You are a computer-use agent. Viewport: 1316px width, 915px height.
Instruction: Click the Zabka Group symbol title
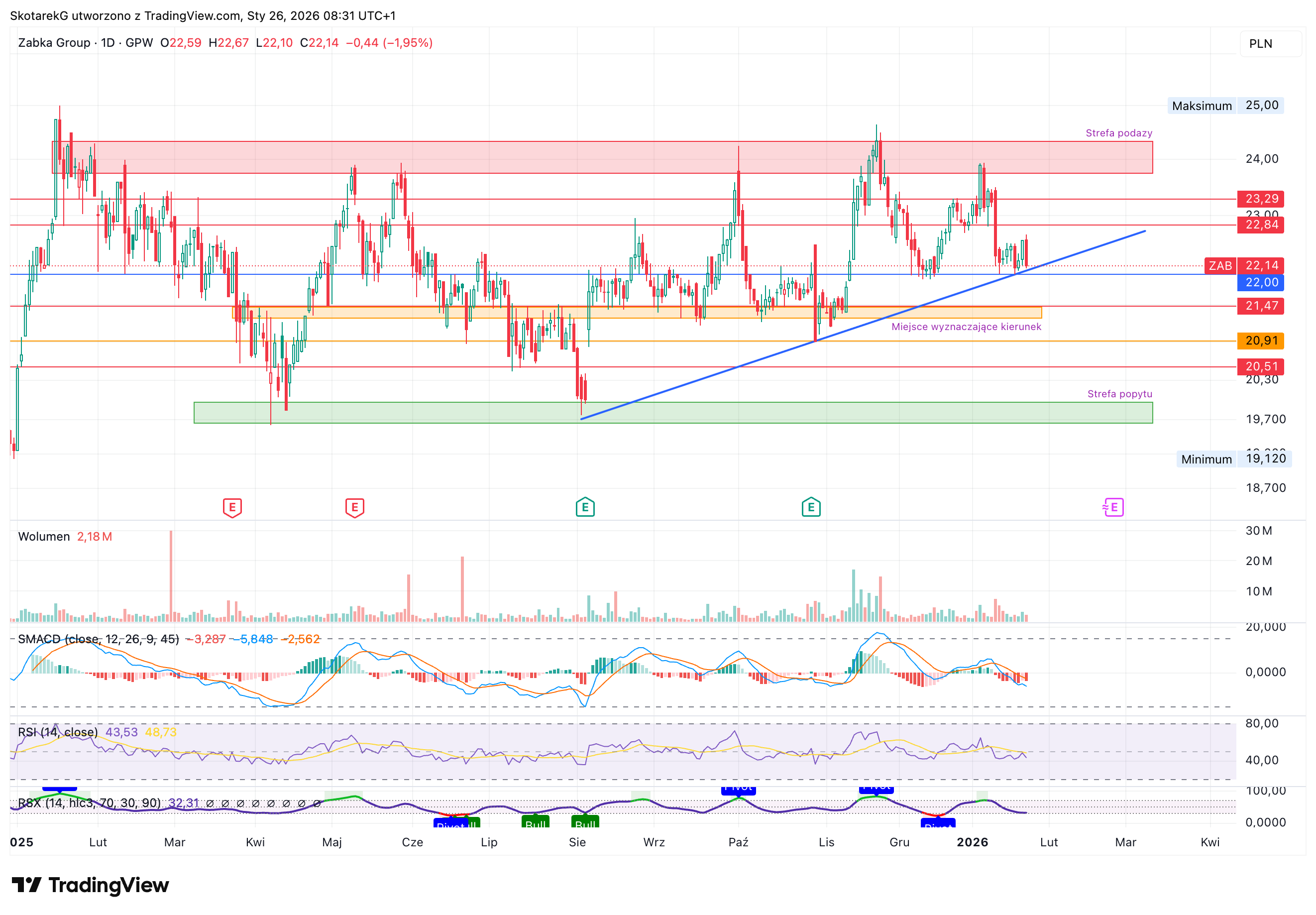tap(54, 43)
